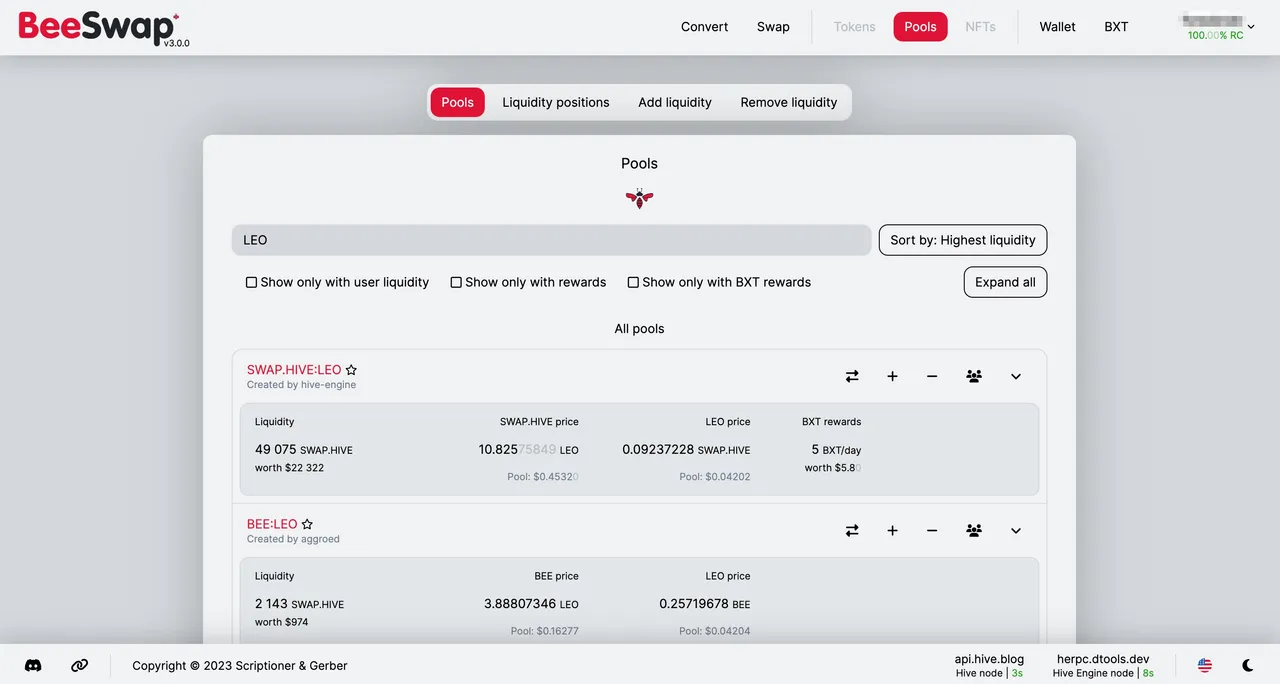
Task: Select the Pools item in top navigation
Action: pyautogui.click(x=920, y=27)
